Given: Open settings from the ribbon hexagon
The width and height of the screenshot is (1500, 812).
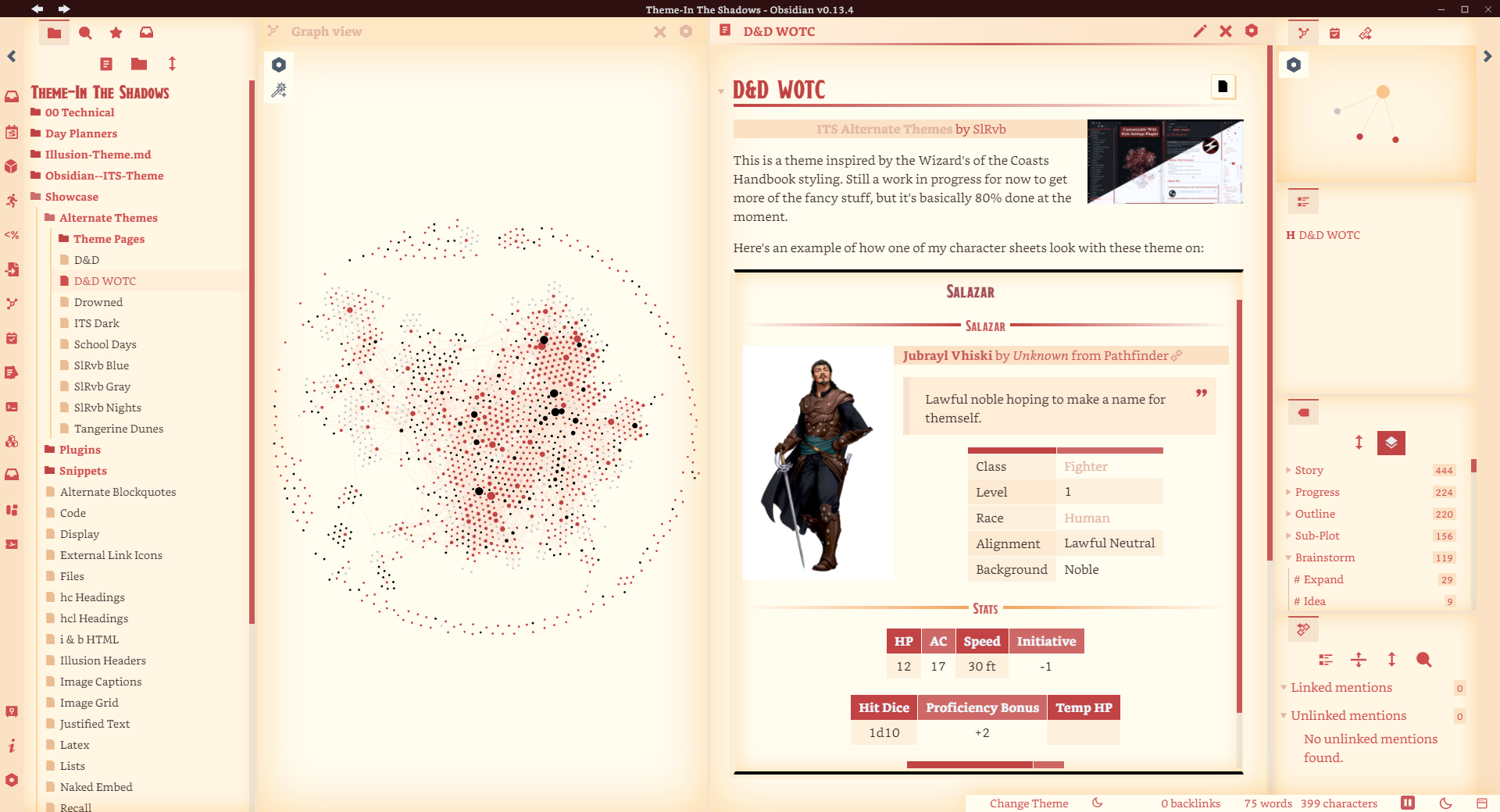Looking at the screenshot, I should pos(12,780).
